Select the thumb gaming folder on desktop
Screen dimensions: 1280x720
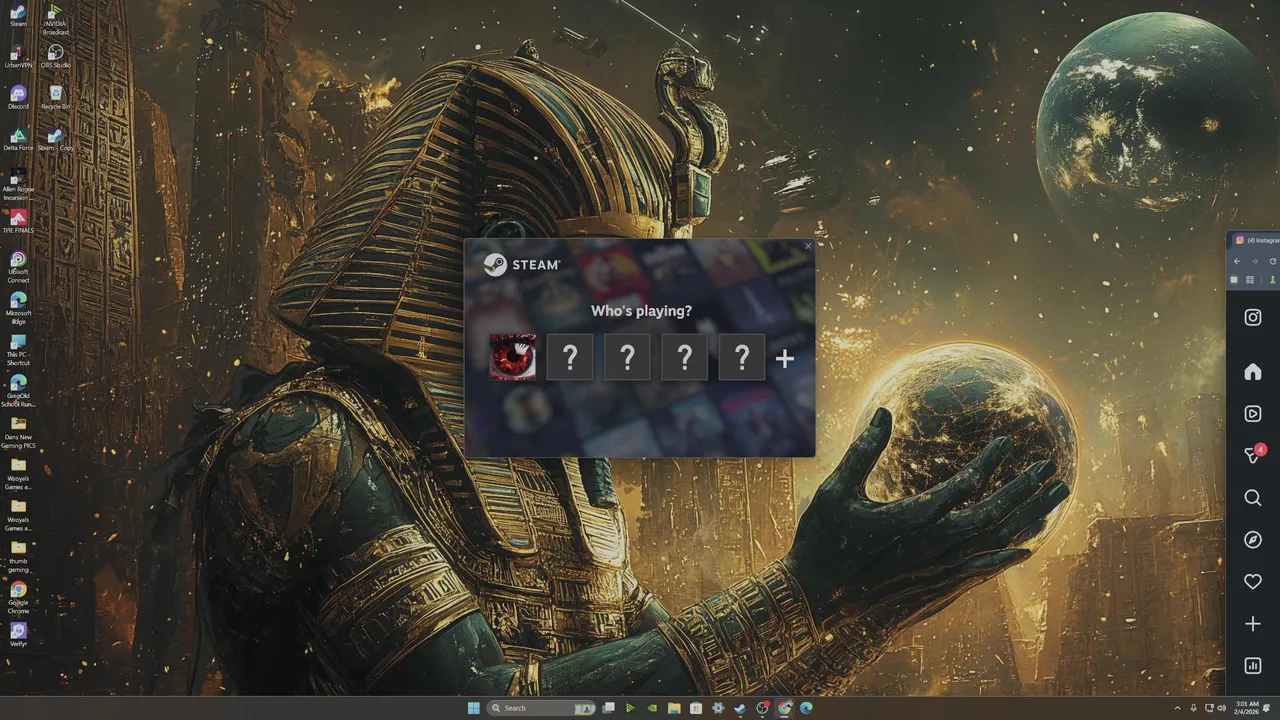pos(18,557)
